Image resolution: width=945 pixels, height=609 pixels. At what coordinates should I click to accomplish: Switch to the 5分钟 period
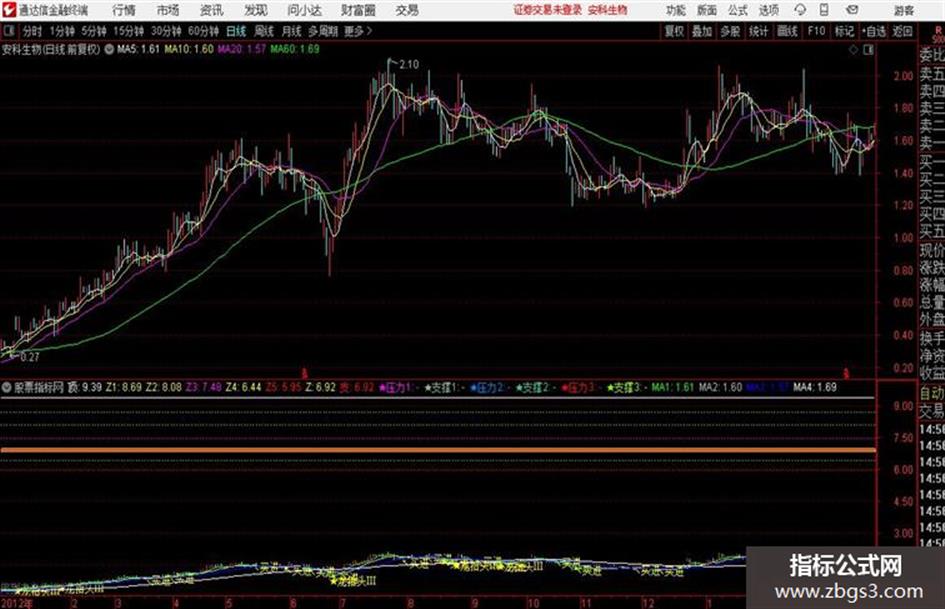pyautogui.click(x=93, y=31)
